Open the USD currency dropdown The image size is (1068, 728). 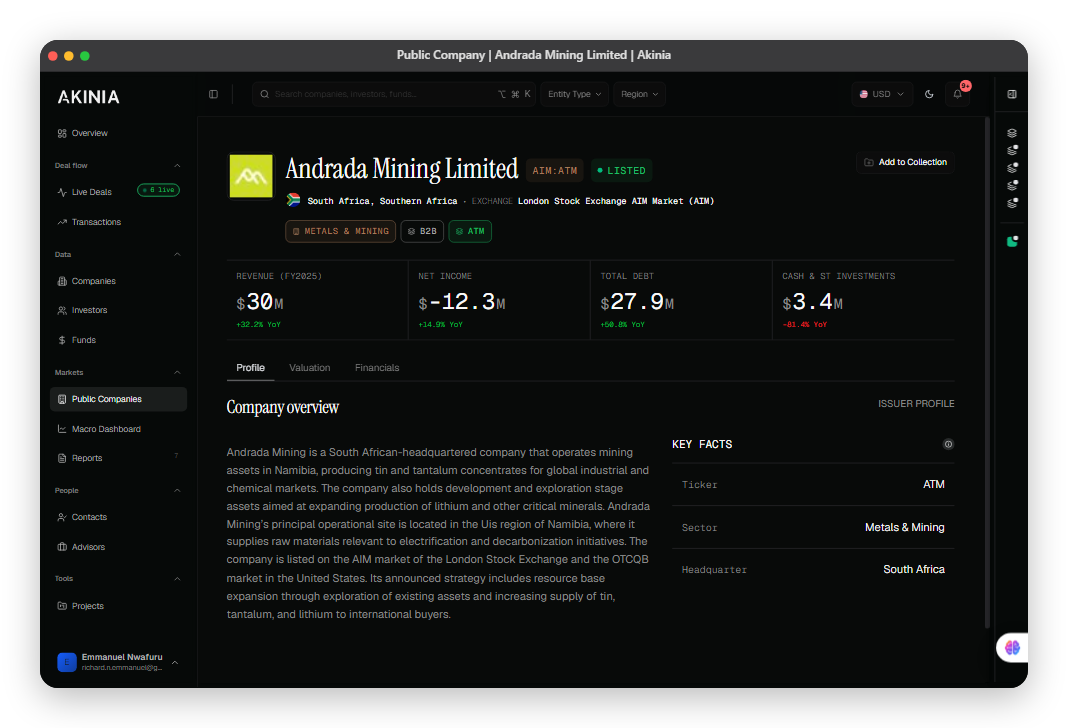pos(881,94)
